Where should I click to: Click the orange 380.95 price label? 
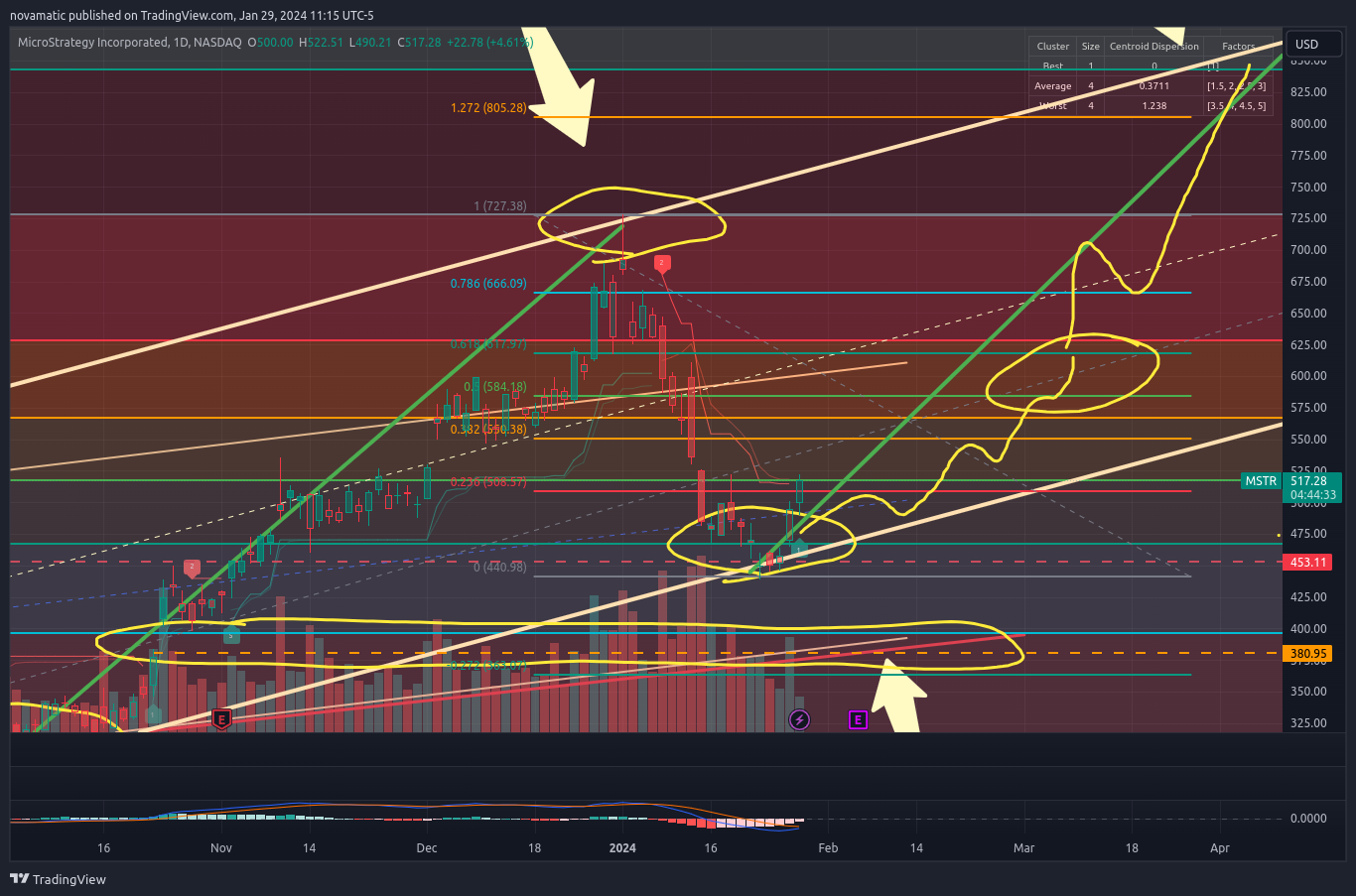1308,654
